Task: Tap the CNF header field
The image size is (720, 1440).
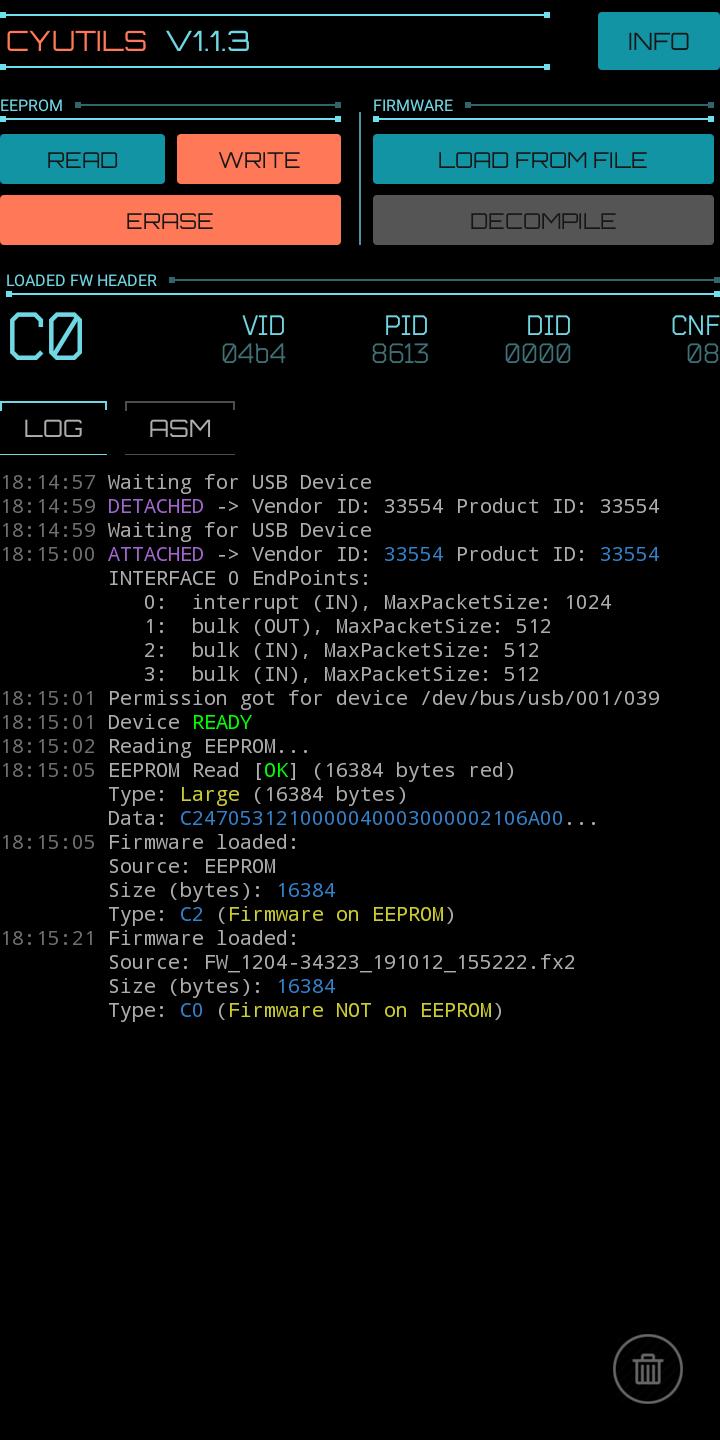Action: (x=697, y=340)
